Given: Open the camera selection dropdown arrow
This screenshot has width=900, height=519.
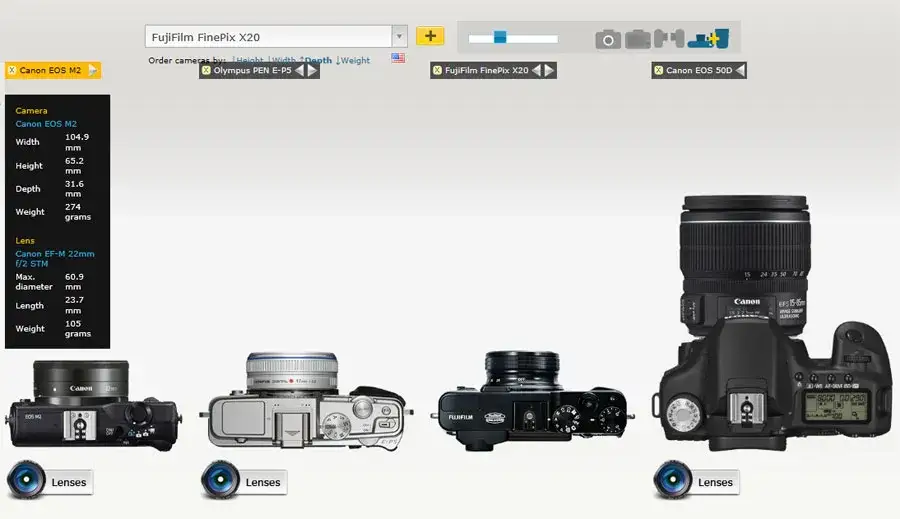Looking at the screenshot, I should point(399,37).
